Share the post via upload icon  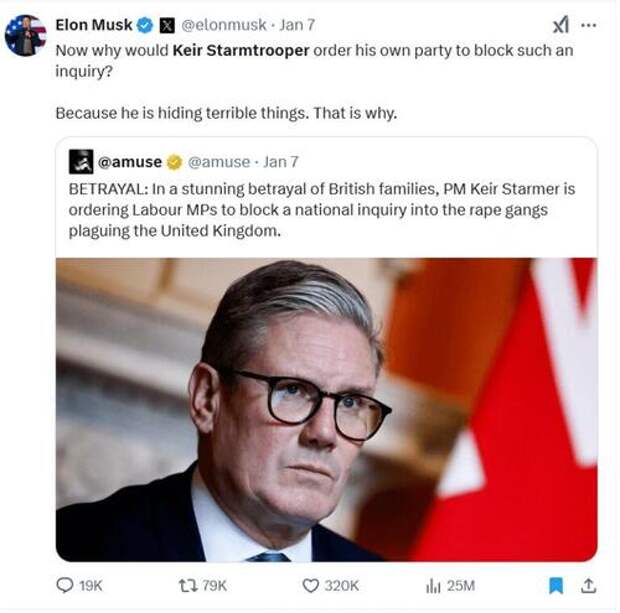pyautogui.click(x=589, y=585)
